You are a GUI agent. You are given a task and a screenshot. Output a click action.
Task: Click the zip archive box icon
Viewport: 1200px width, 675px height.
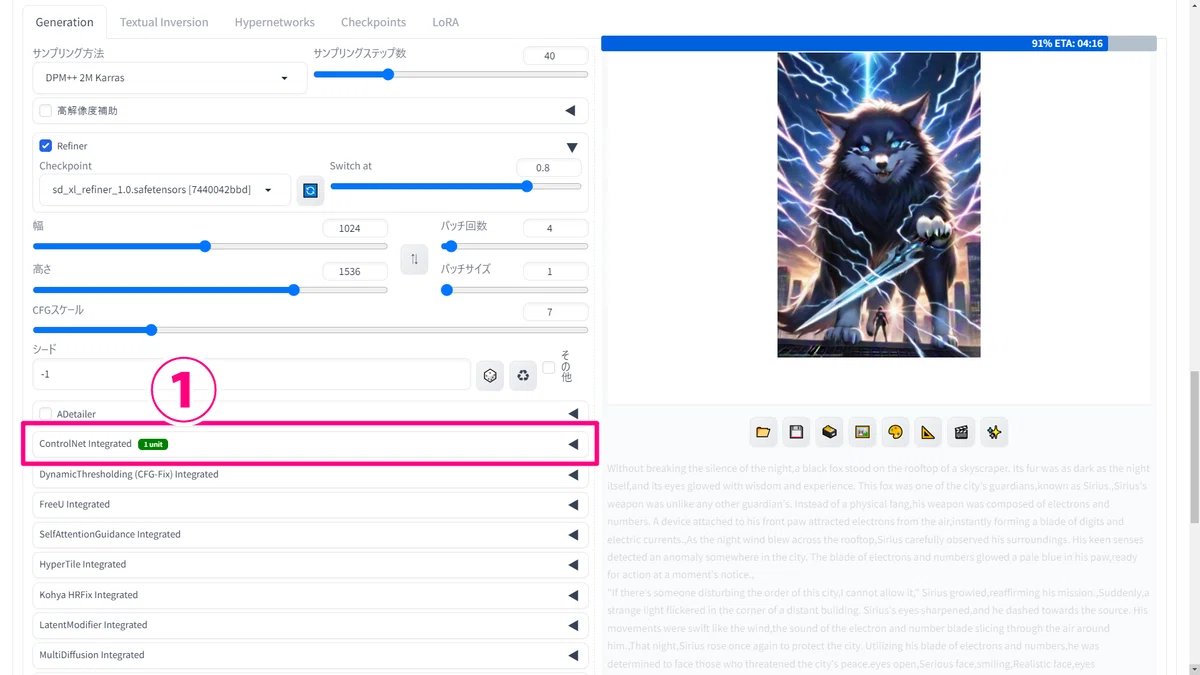click(829, 432)
